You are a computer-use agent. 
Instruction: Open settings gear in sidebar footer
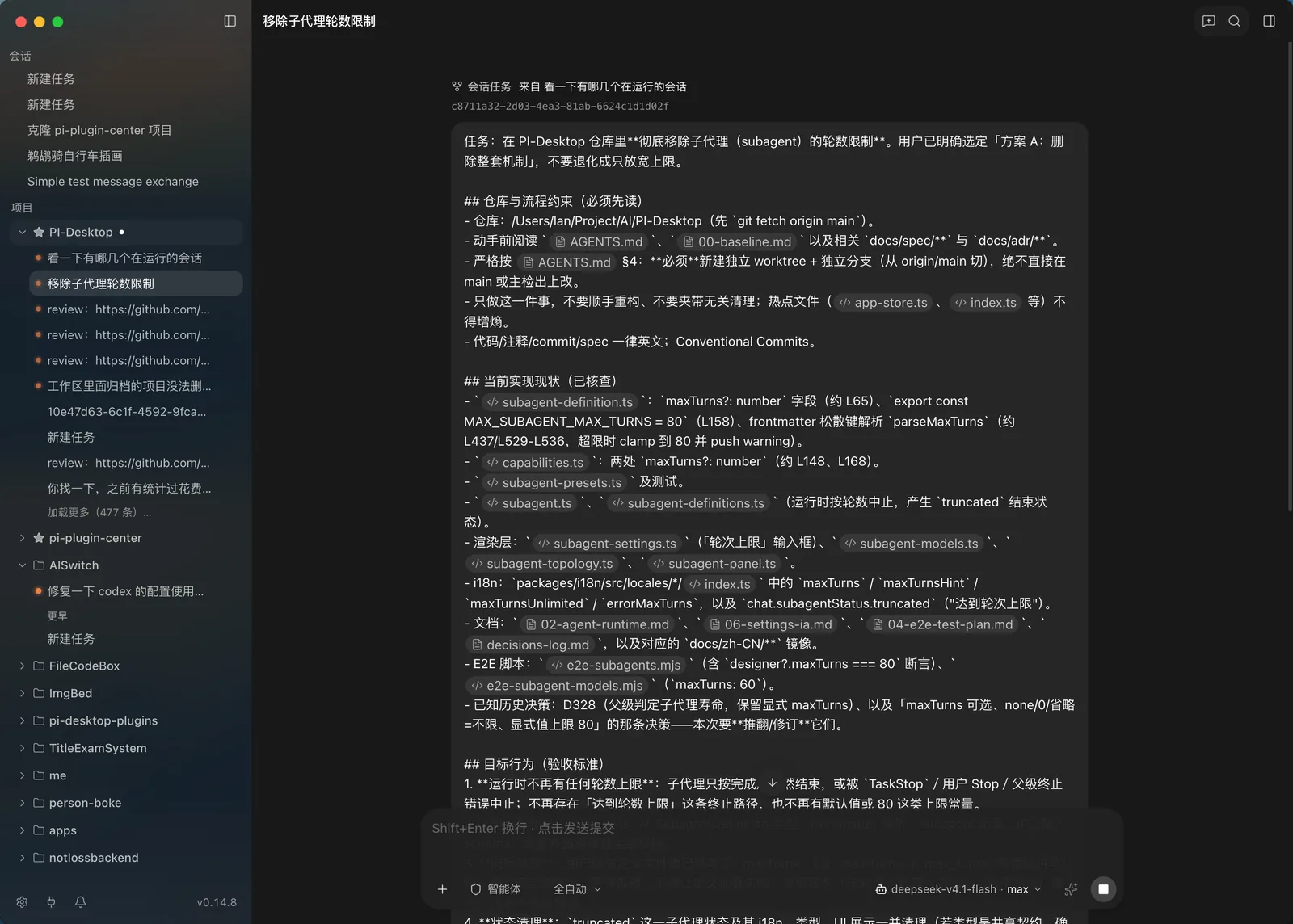click(22, 902)
